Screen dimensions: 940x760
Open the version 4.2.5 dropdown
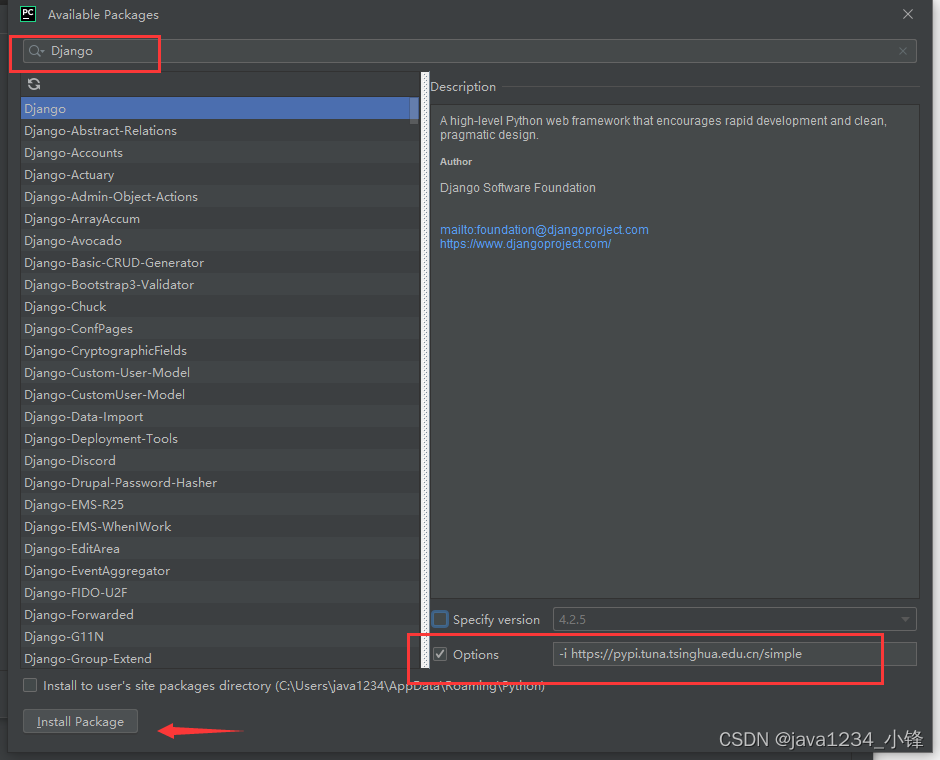point(734,619)
